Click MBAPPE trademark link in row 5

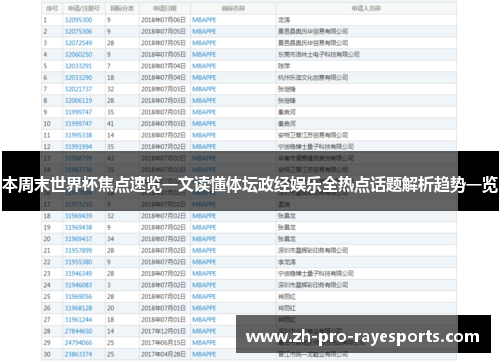(x=204, y=66)
